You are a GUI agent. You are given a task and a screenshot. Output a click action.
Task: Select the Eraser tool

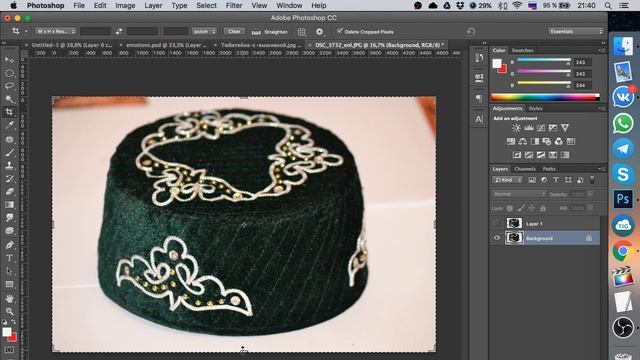tap(9, 191)
